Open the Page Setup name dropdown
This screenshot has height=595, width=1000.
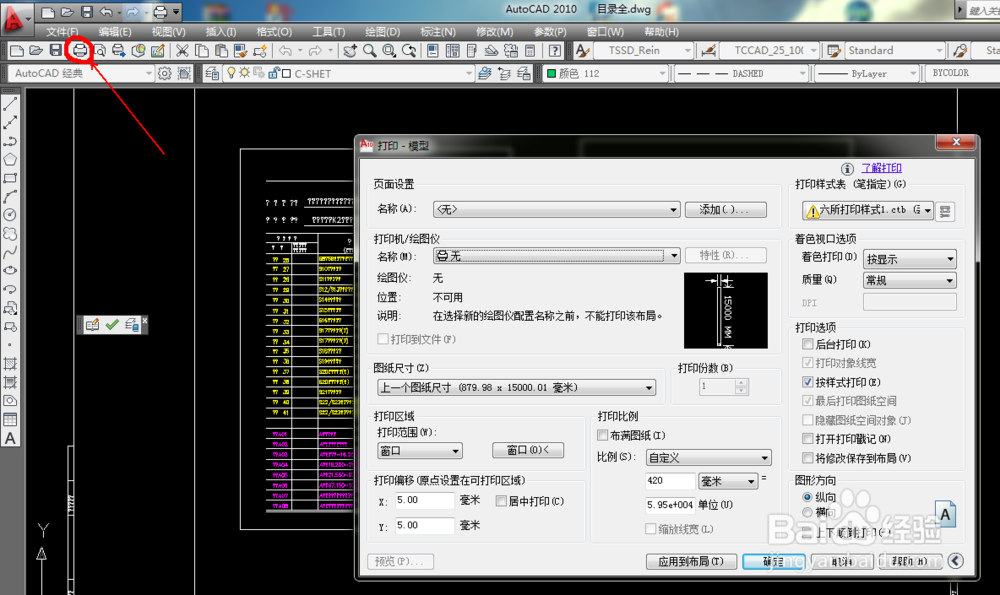[556, 209]
